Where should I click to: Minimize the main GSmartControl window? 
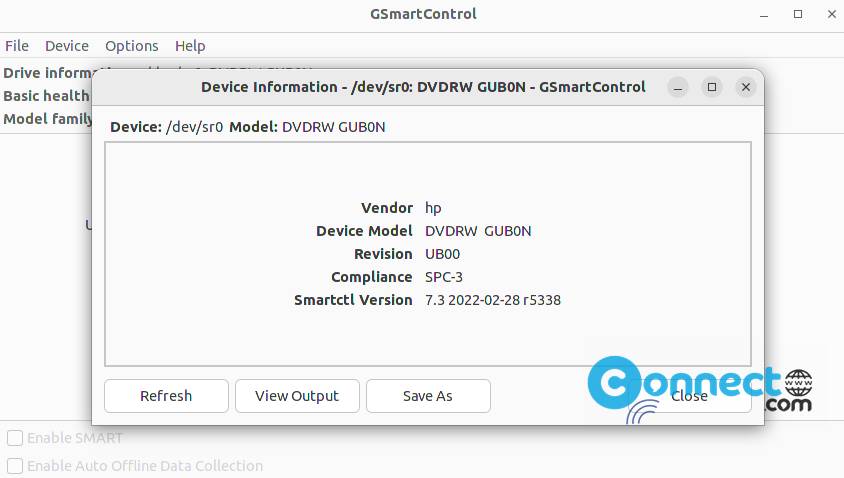click(x=764, y=15)
